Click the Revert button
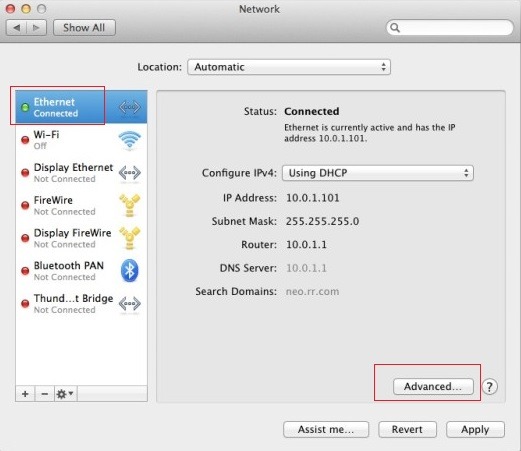Screen dimensions: 521x451 (407, 429)
